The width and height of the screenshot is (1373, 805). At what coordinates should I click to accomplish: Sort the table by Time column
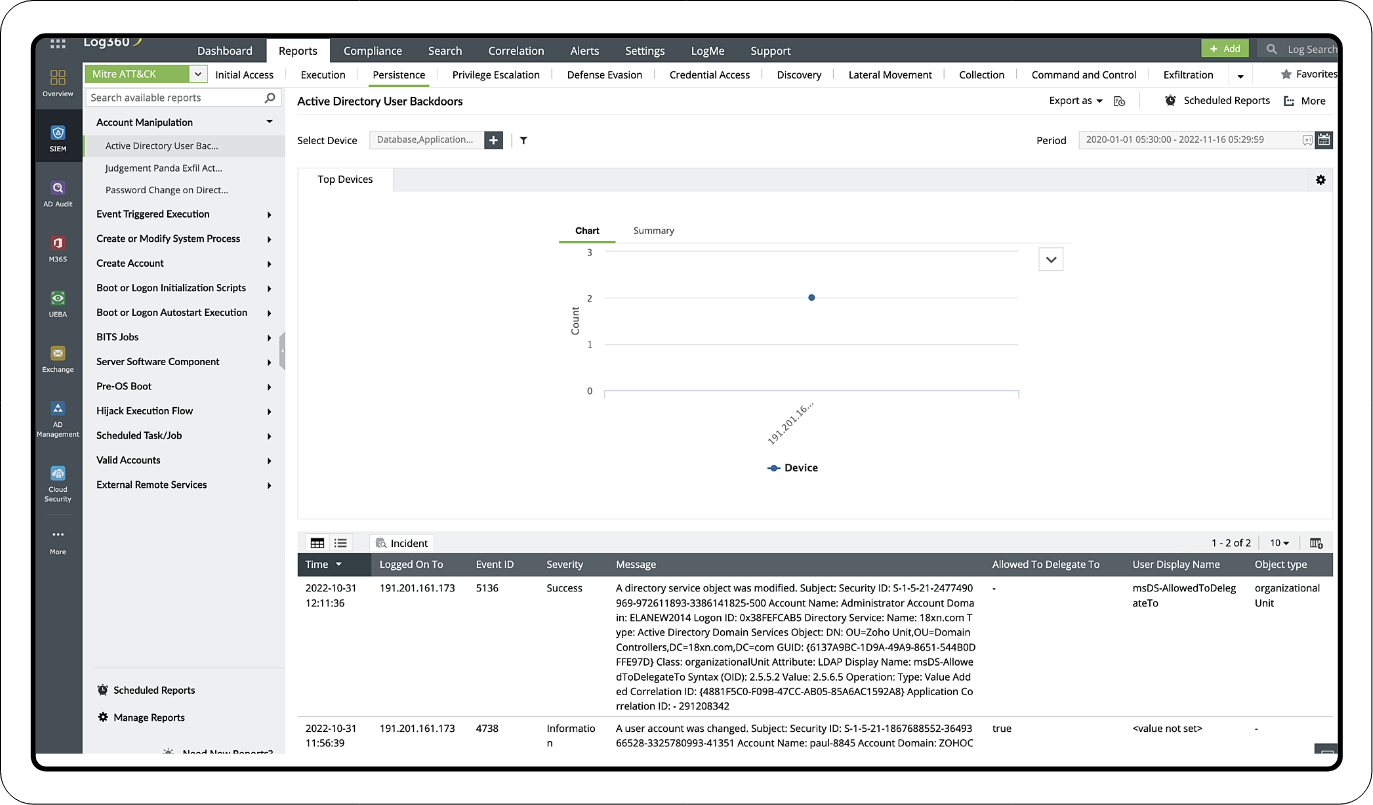324,565
